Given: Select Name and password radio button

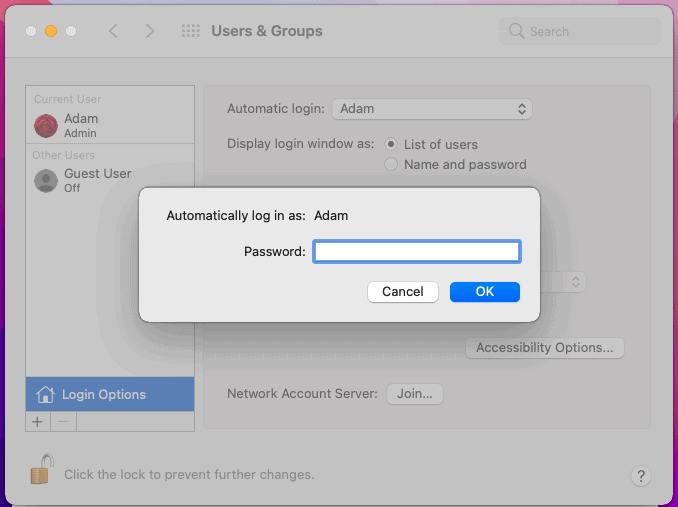Looking at the screenshot, I should pyautogui.click(x=391, y=164).
